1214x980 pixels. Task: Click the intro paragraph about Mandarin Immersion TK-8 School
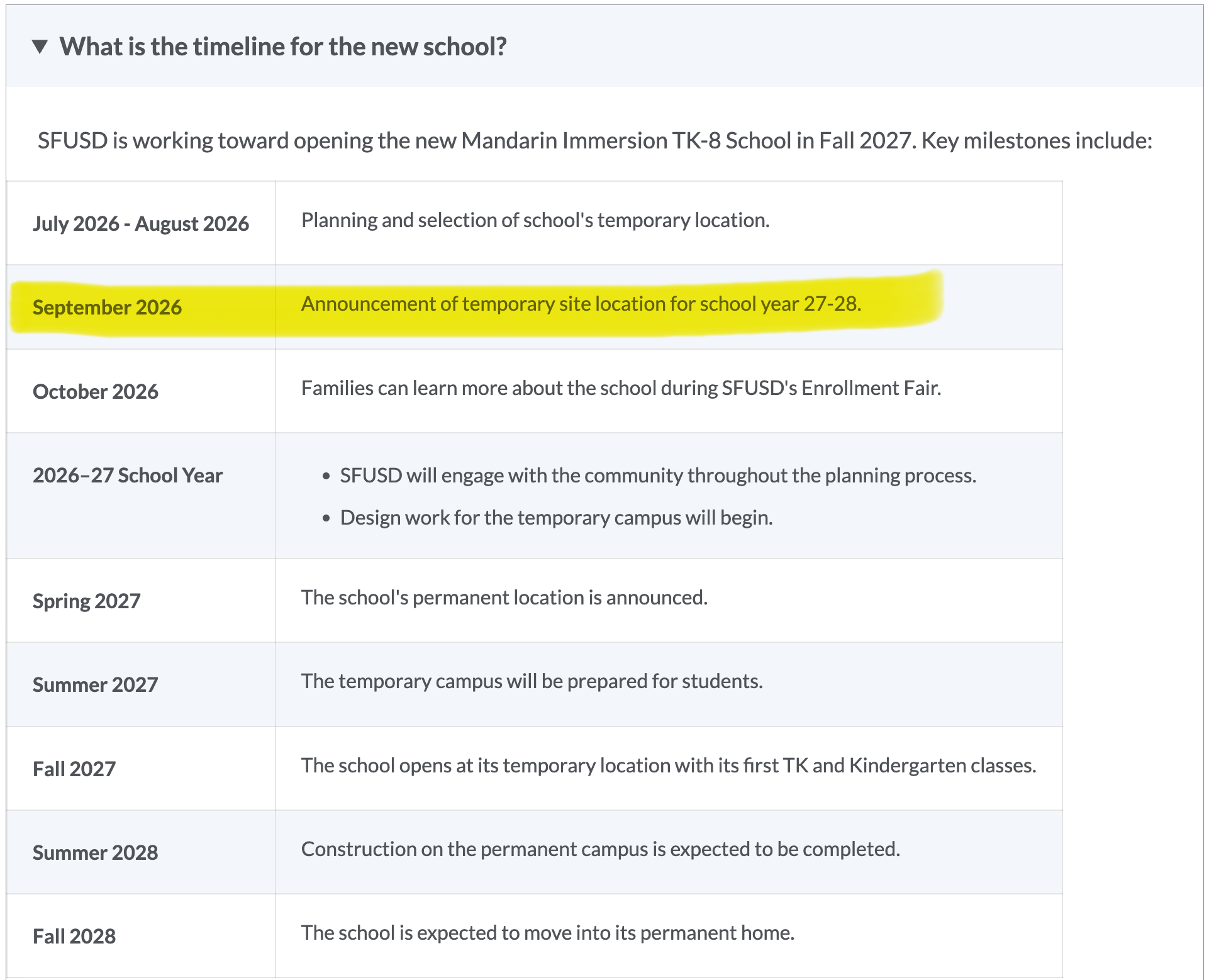(x=595, y=140)
